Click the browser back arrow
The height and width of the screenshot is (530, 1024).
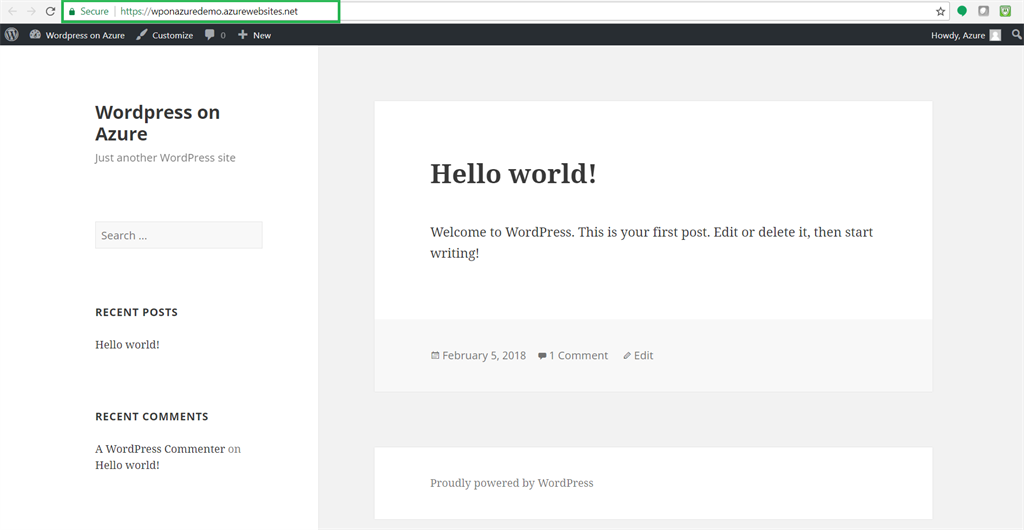coord(12,11)
